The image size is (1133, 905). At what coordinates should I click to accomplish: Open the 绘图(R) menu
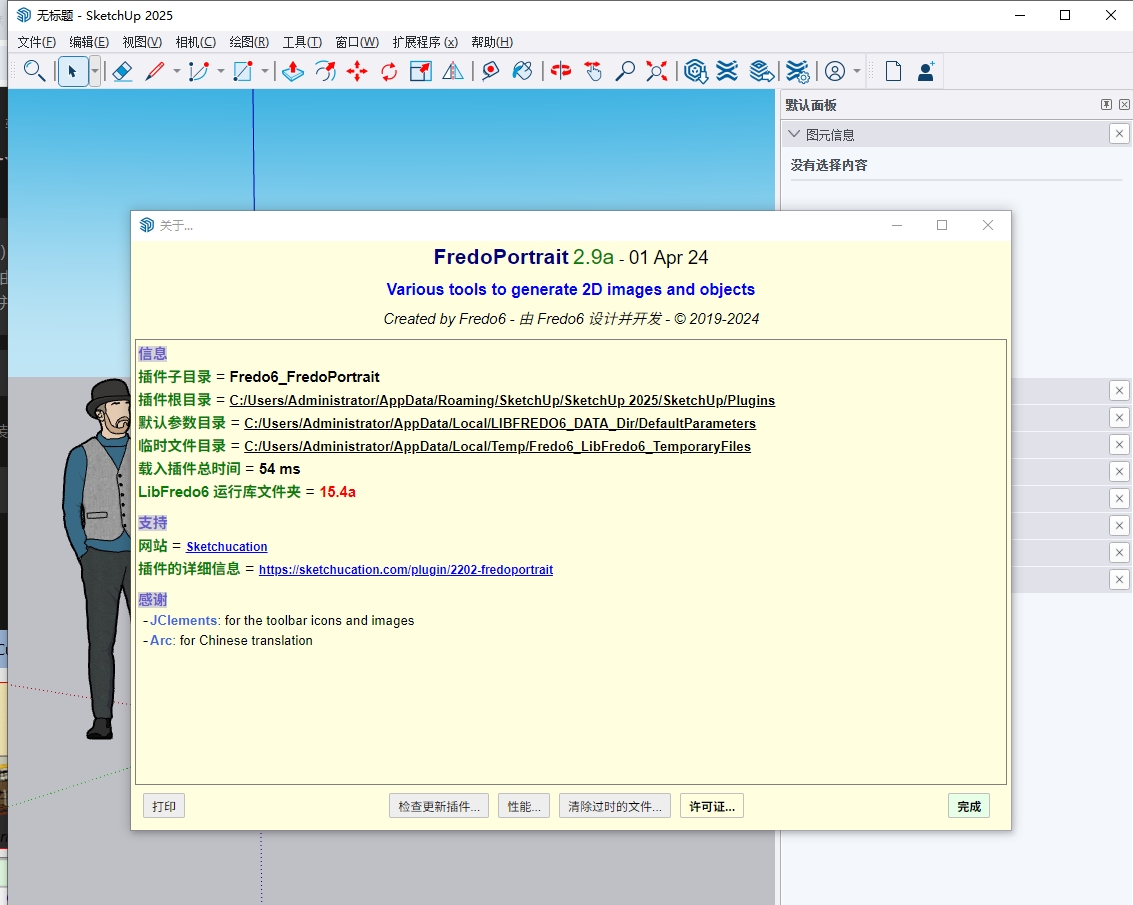point(249,42)
